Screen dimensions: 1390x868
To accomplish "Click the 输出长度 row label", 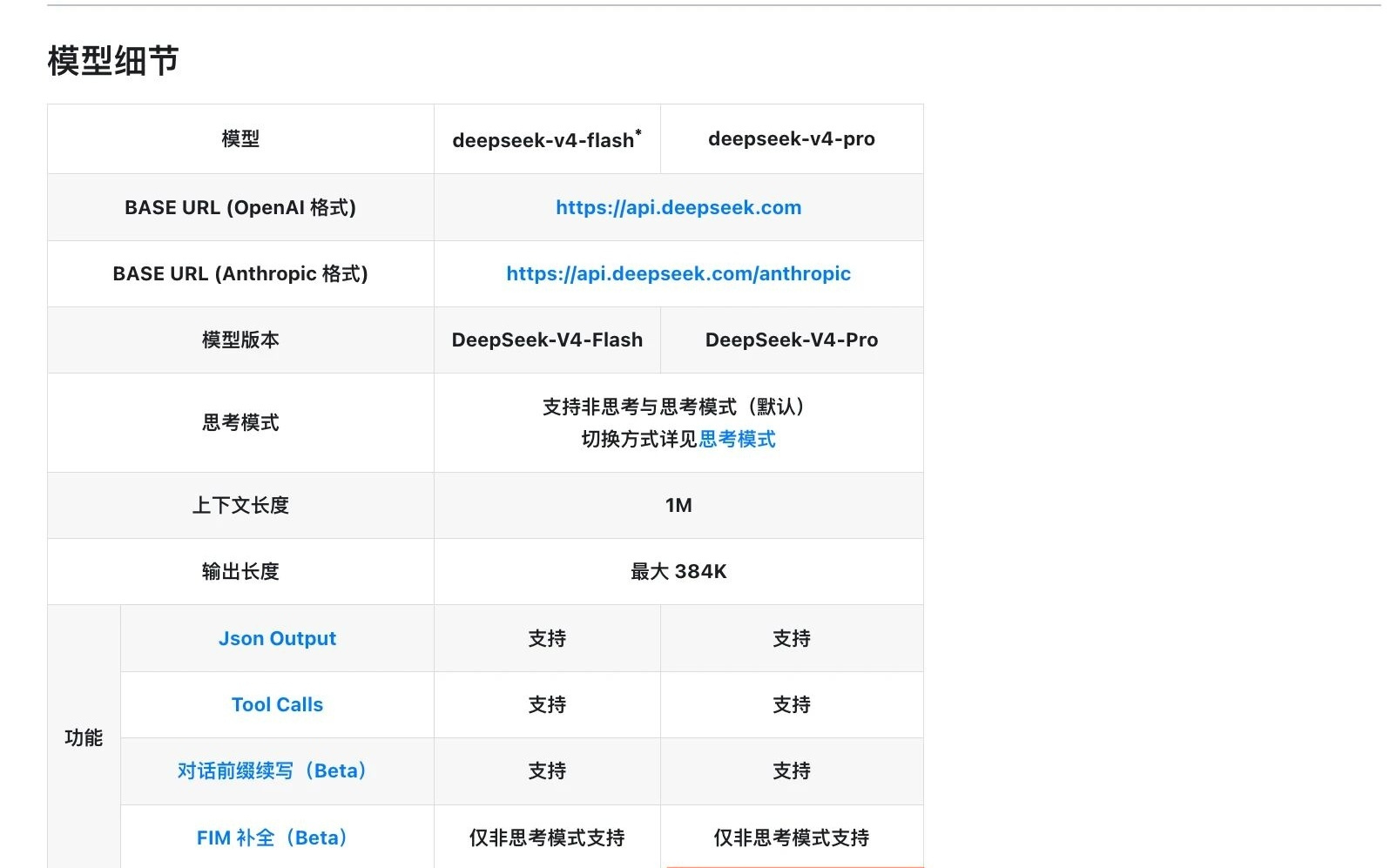I will [240, 572].
